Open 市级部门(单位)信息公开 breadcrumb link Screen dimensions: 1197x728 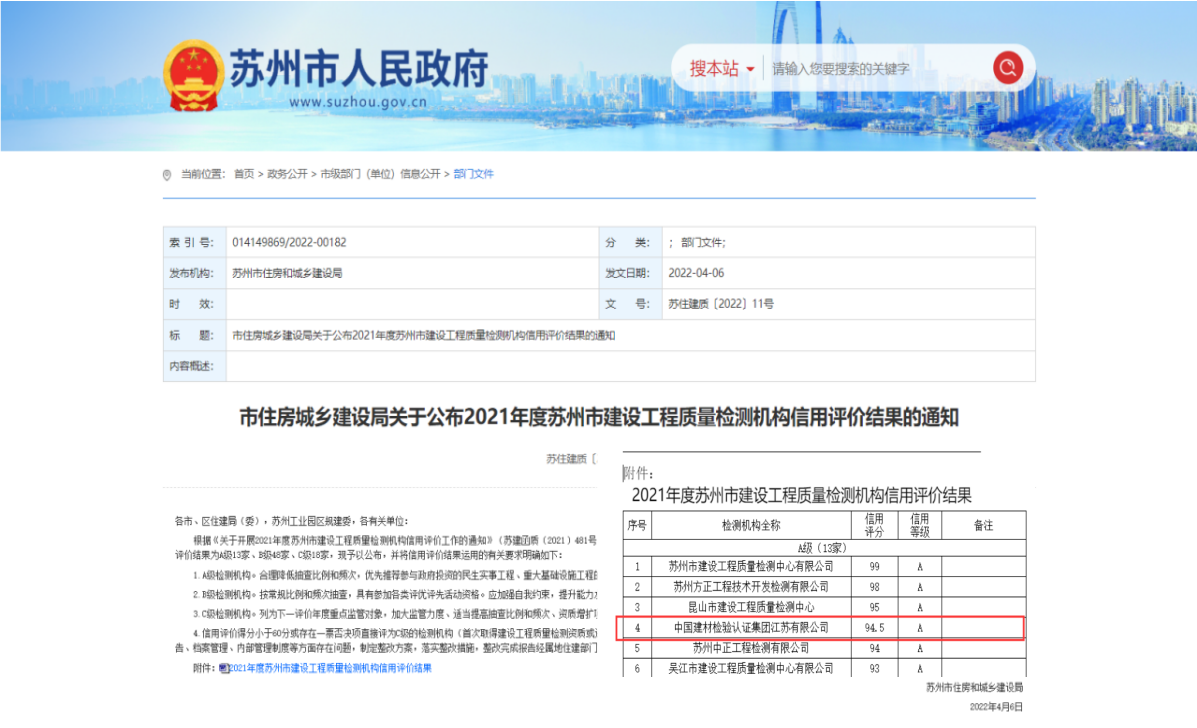click(380, 174)
